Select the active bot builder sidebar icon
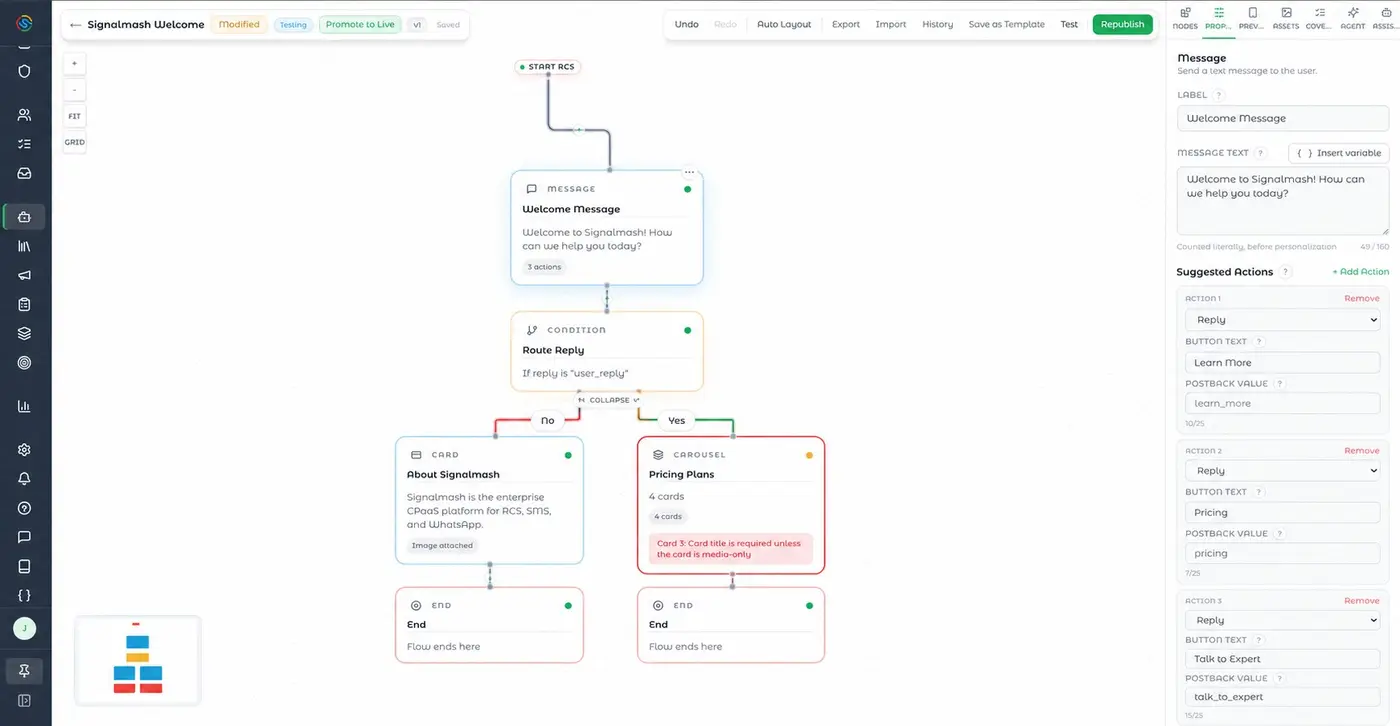 [25, 217]
